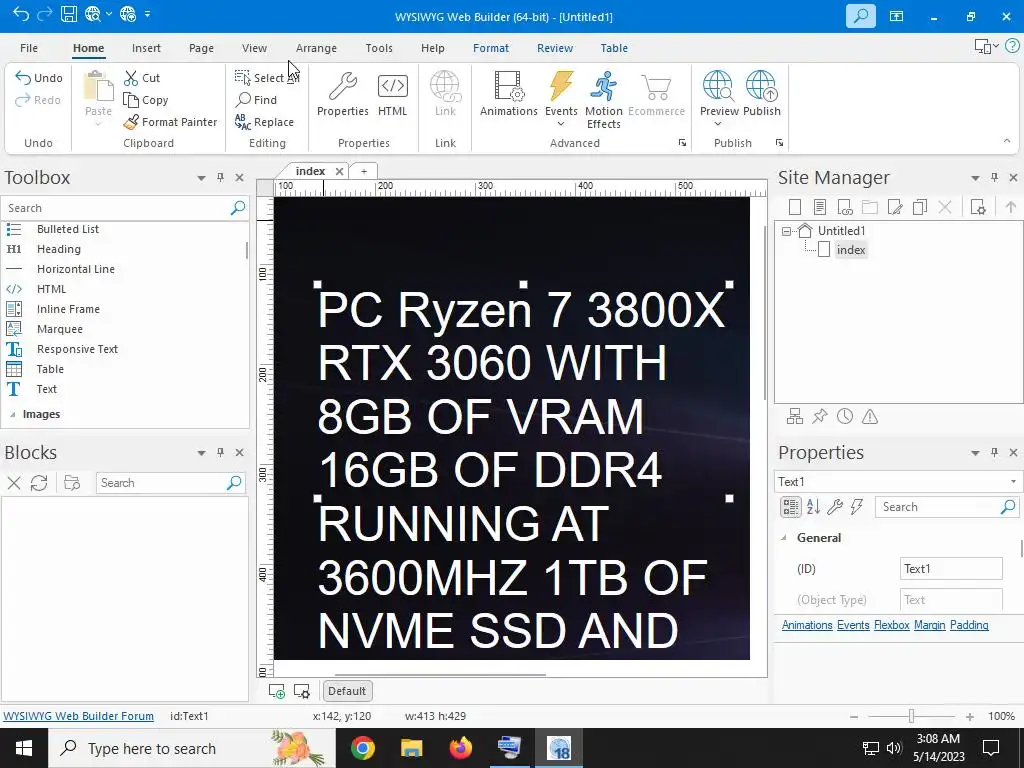Collapse the ribbon with the chevron
This screenshot has width=1024, height=768.
click(x=1006, y=141)
